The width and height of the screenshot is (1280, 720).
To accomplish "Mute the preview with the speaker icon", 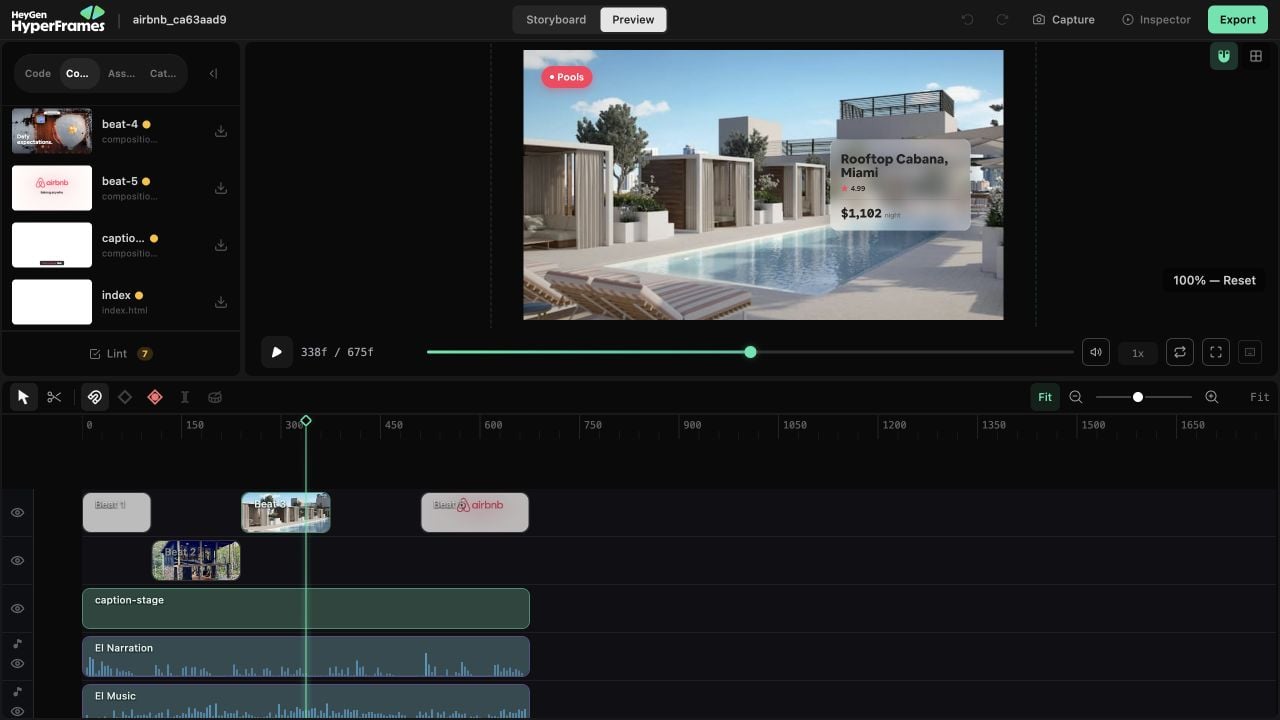I will (x=1096, y=352).
